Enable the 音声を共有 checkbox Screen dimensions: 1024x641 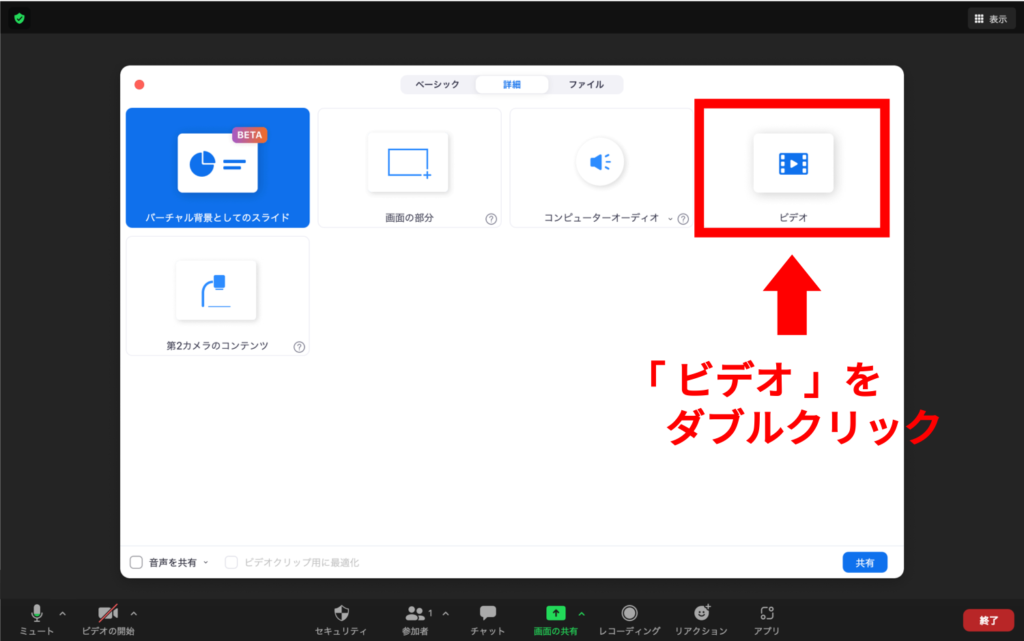tap(136, 562)
